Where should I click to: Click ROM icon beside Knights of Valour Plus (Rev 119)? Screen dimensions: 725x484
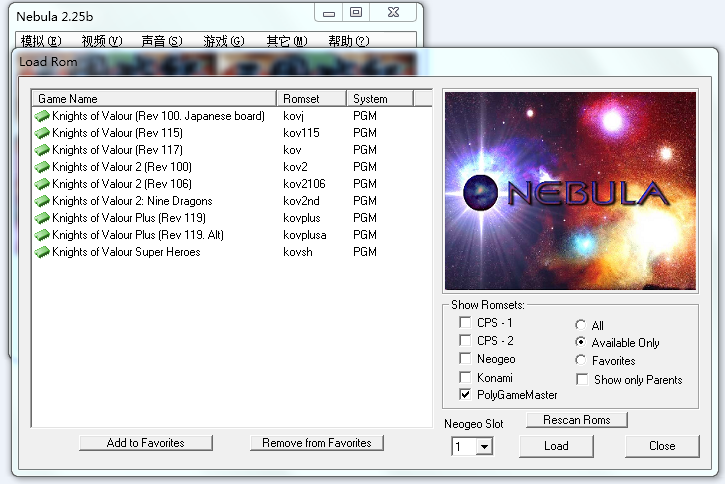[42, 218]
